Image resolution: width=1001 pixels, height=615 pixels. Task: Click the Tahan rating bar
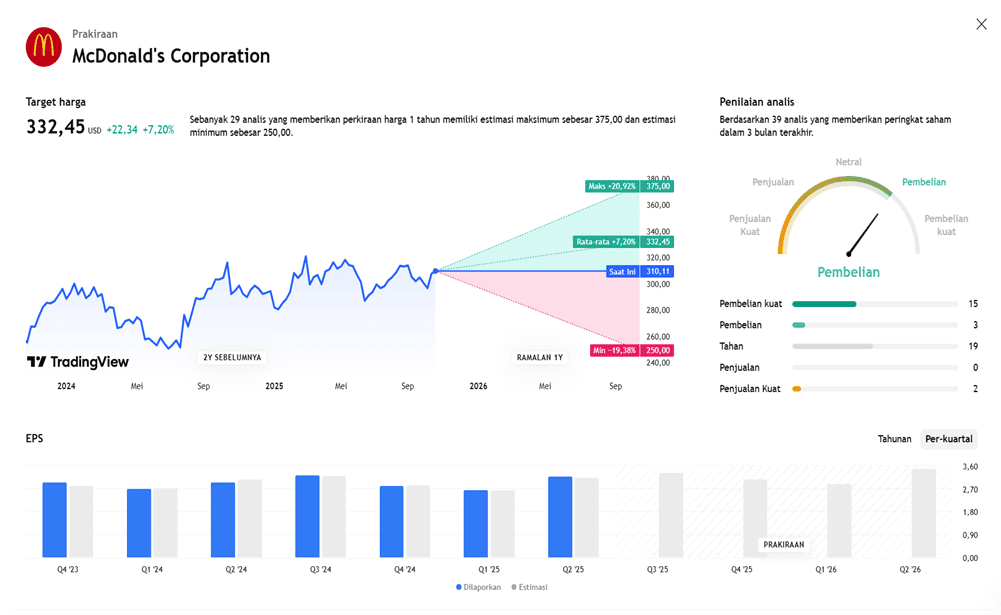(873, 346)
